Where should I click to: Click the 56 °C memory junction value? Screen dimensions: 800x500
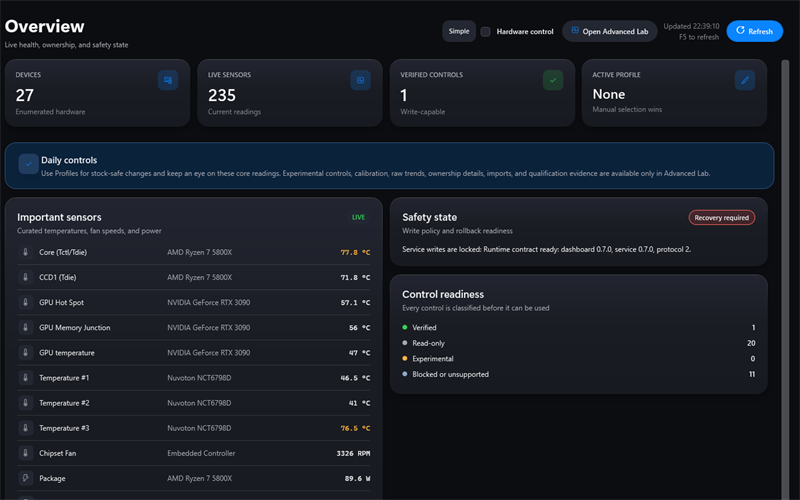coord(360,328)
